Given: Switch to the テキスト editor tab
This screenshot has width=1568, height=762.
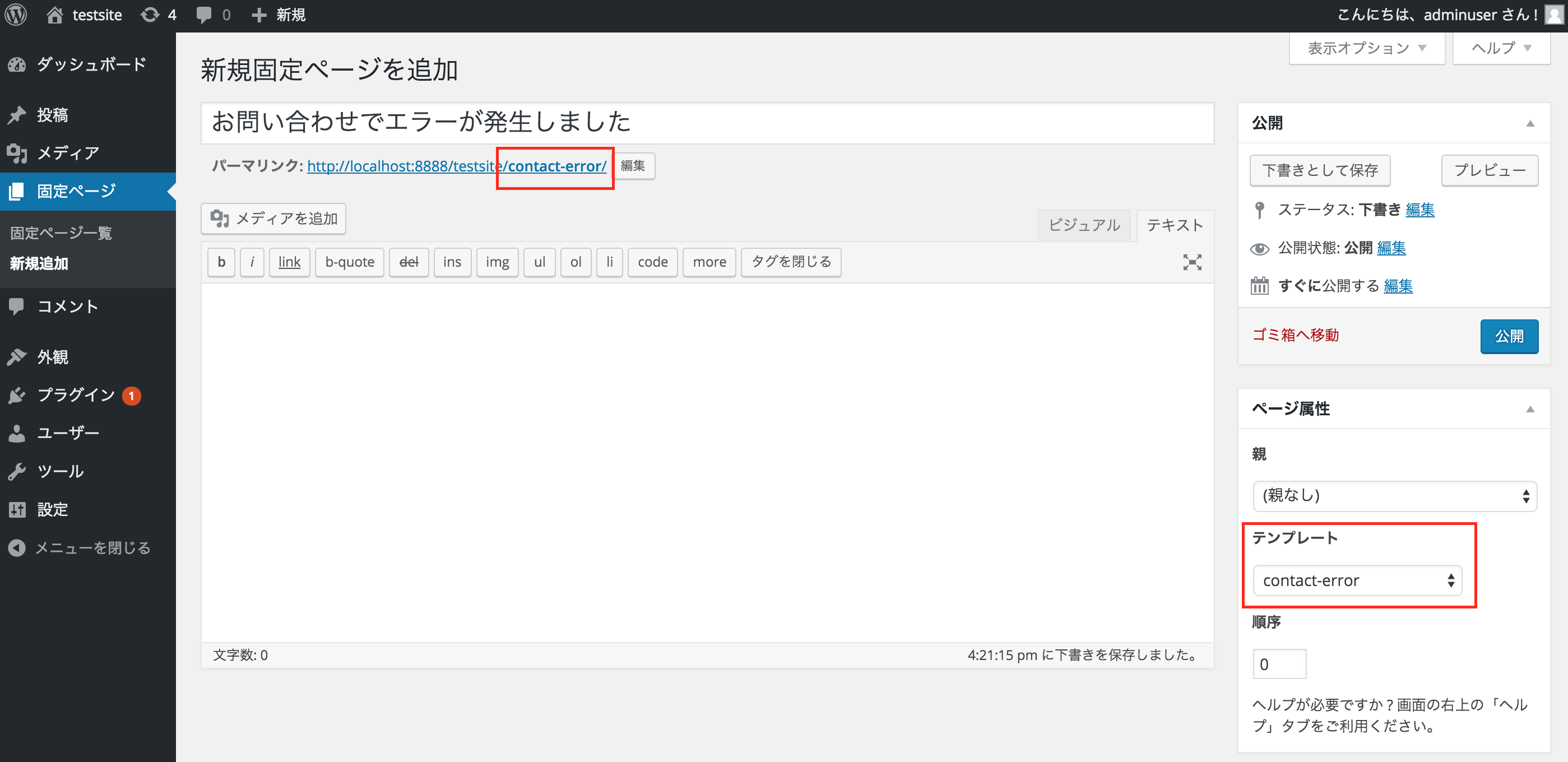Looking at the screenshot, I should 1174,225.
